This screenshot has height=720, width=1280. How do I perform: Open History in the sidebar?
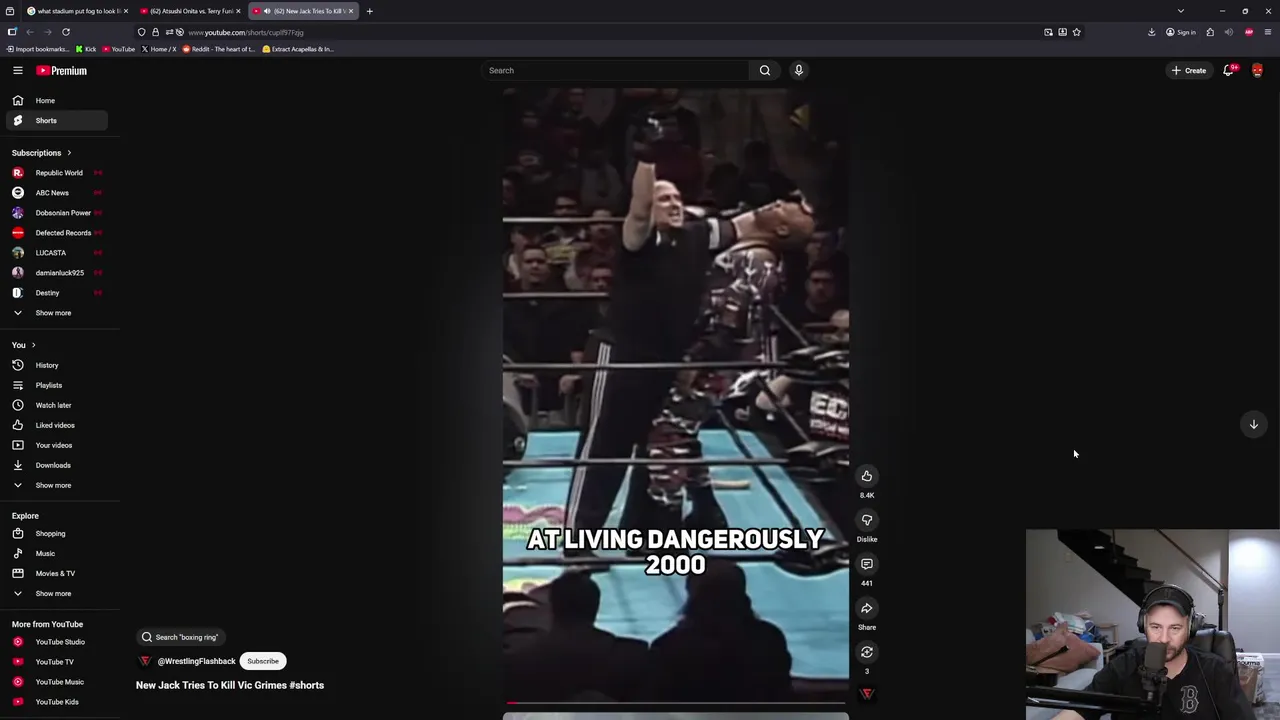56,365
